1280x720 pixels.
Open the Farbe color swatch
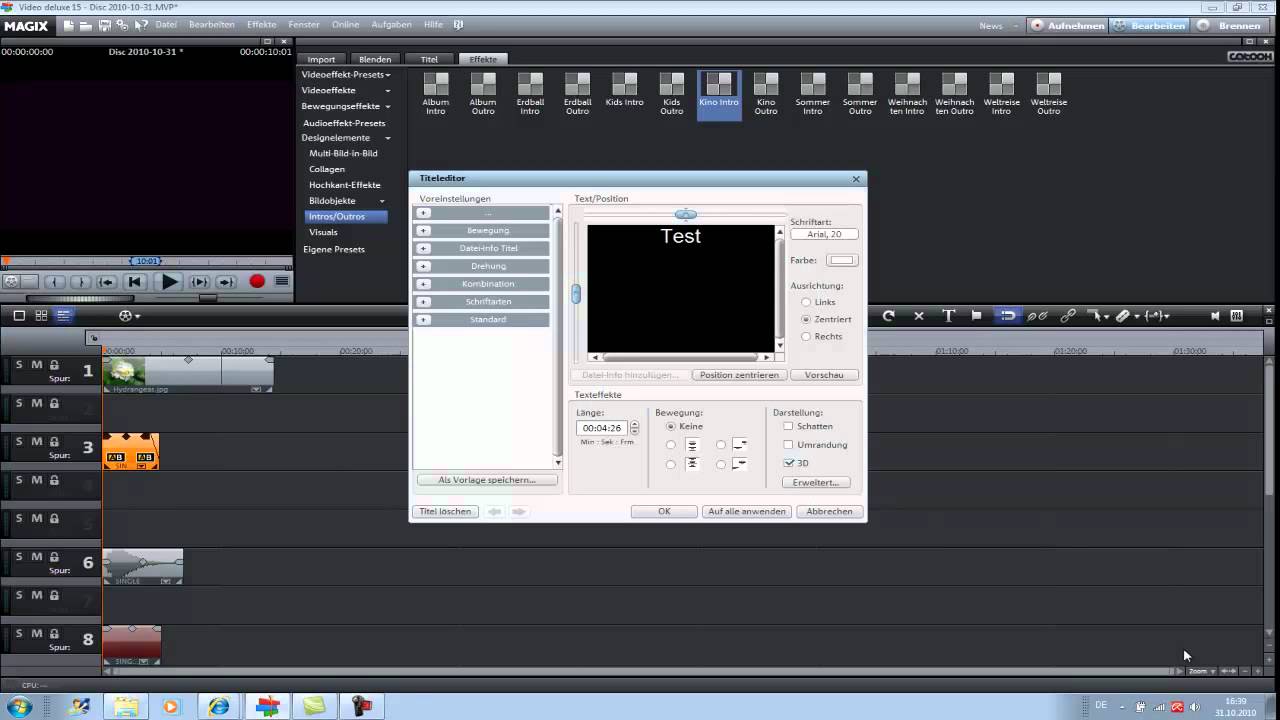point(842,260)
